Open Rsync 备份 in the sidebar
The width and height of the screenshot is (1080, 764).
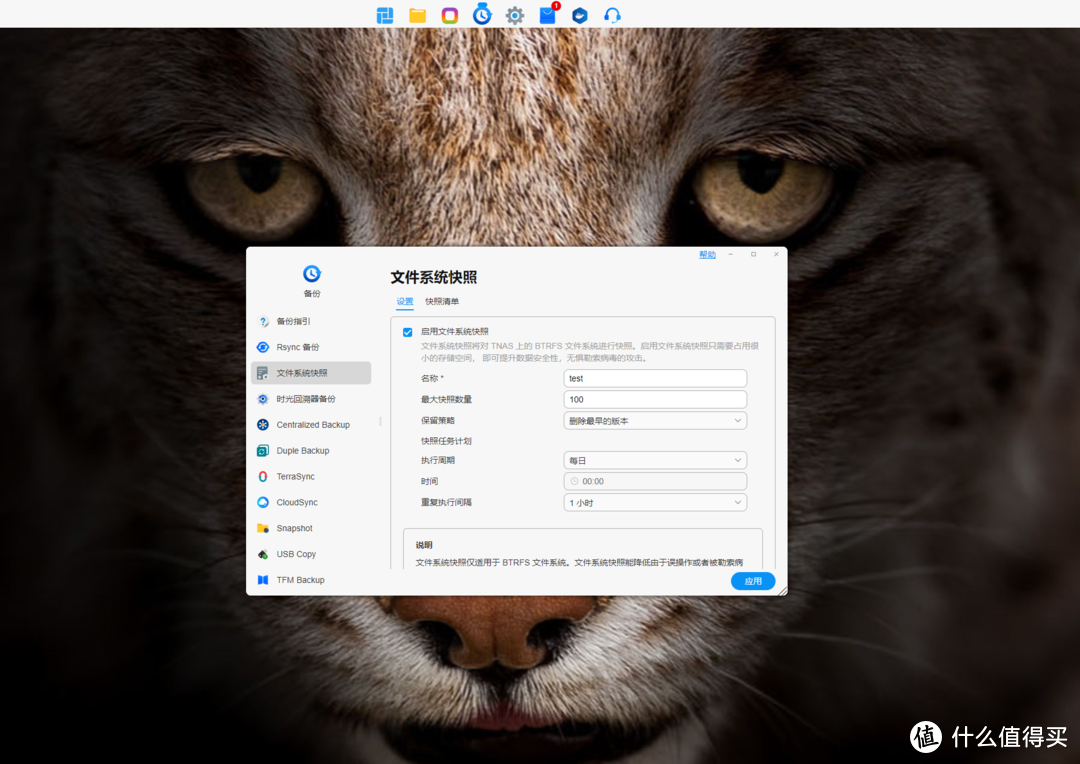point(298,347)
